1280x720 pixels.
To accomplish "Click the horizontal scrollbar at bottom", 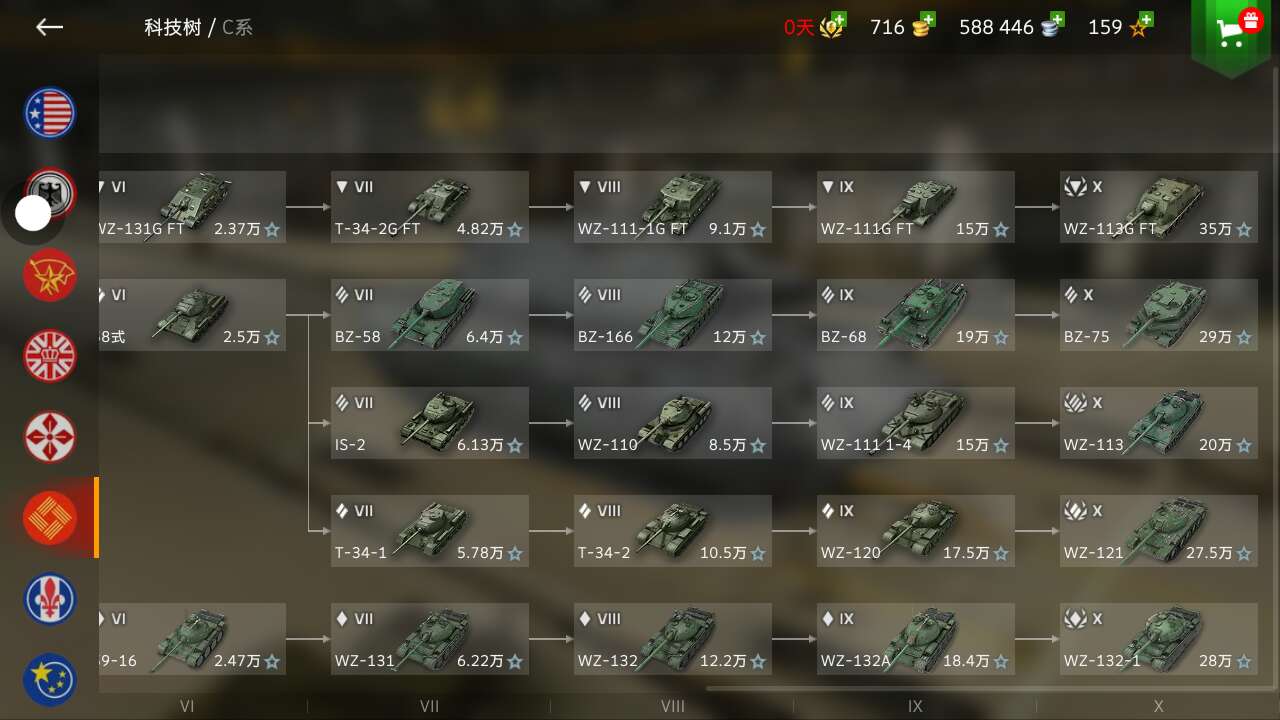I will tap(992, 688).
